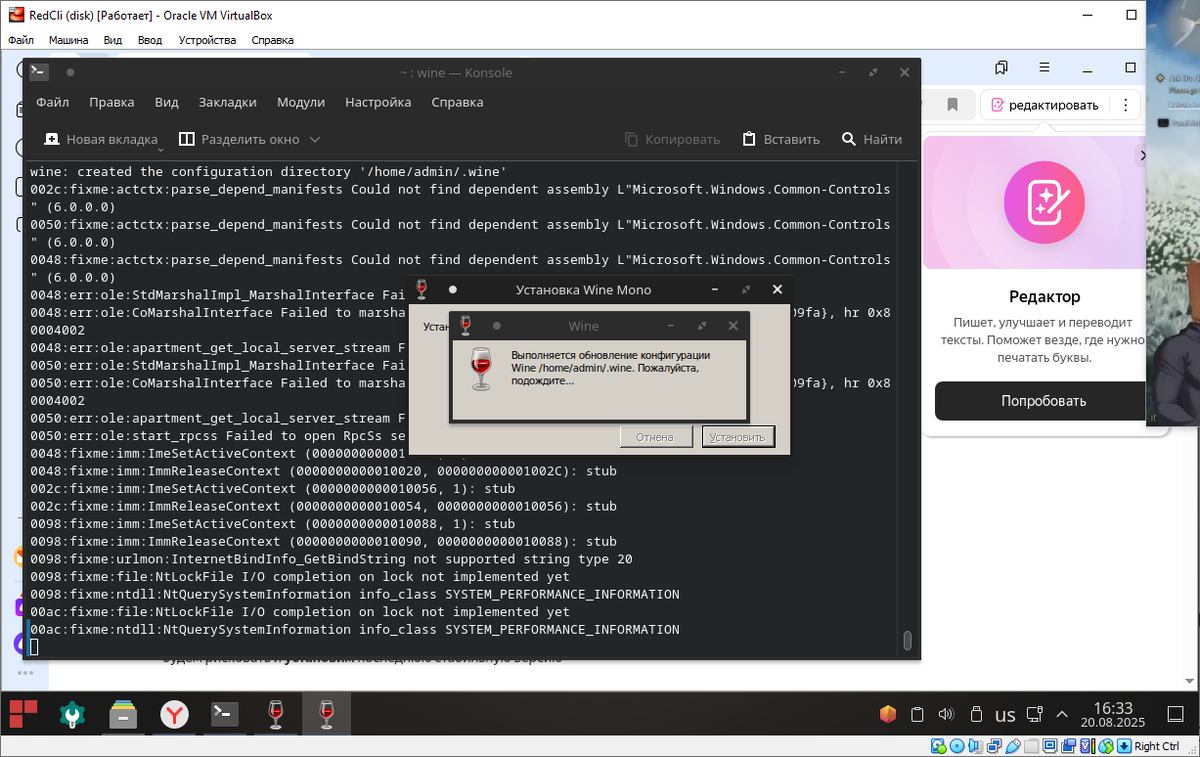Open the file manager taskbar icon
The height and width of the screenshot is (757, 1200).
[123, 714]
